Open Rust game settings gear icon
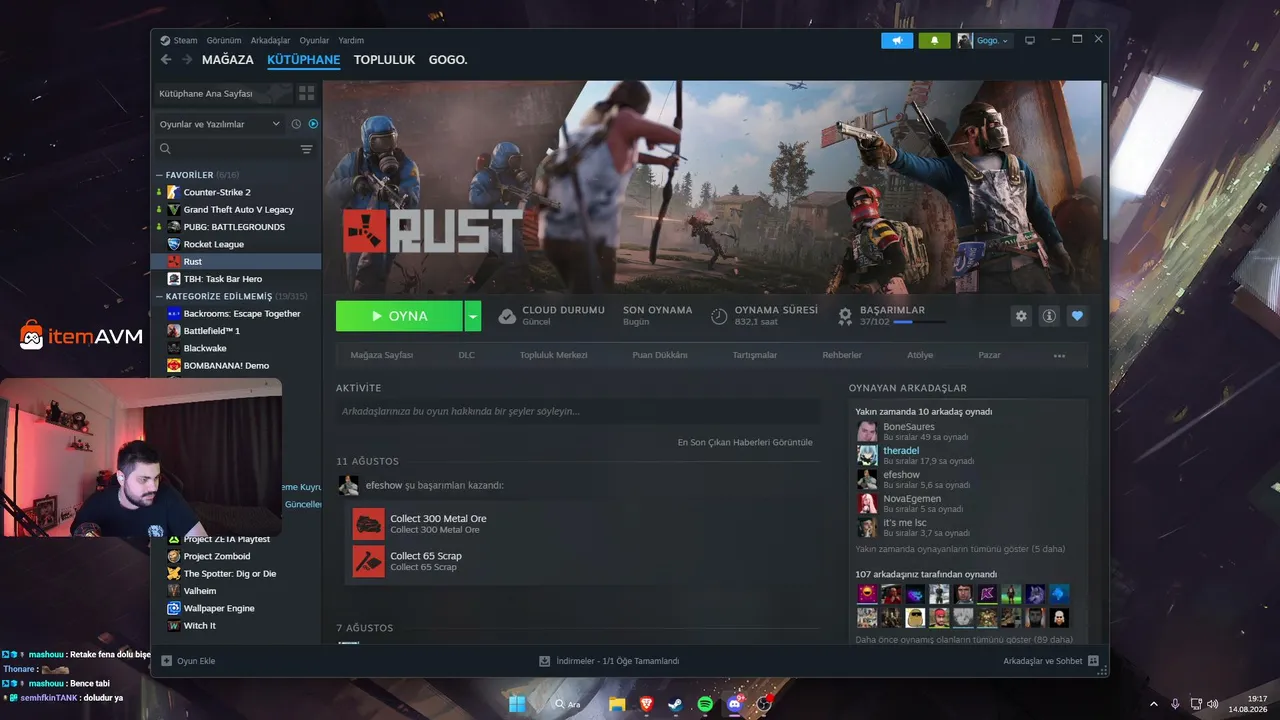Image resolution: width=1280 pixels, height=720 pixels. click(x=1021, y=316)
